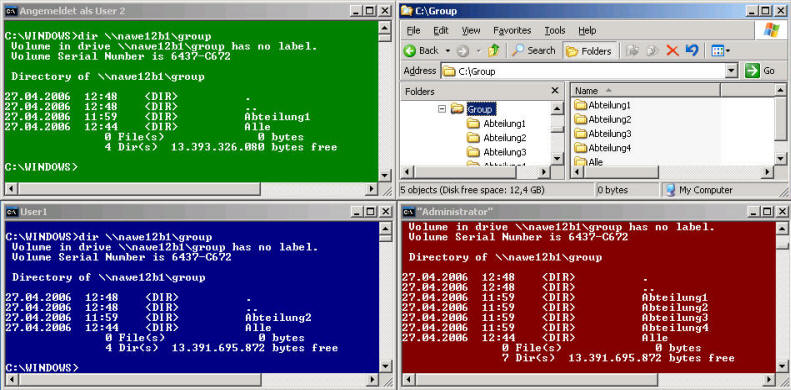Click the green Back arrow in Explorer
The height and width of the screenshot is (390, 791).
[410, 50]
